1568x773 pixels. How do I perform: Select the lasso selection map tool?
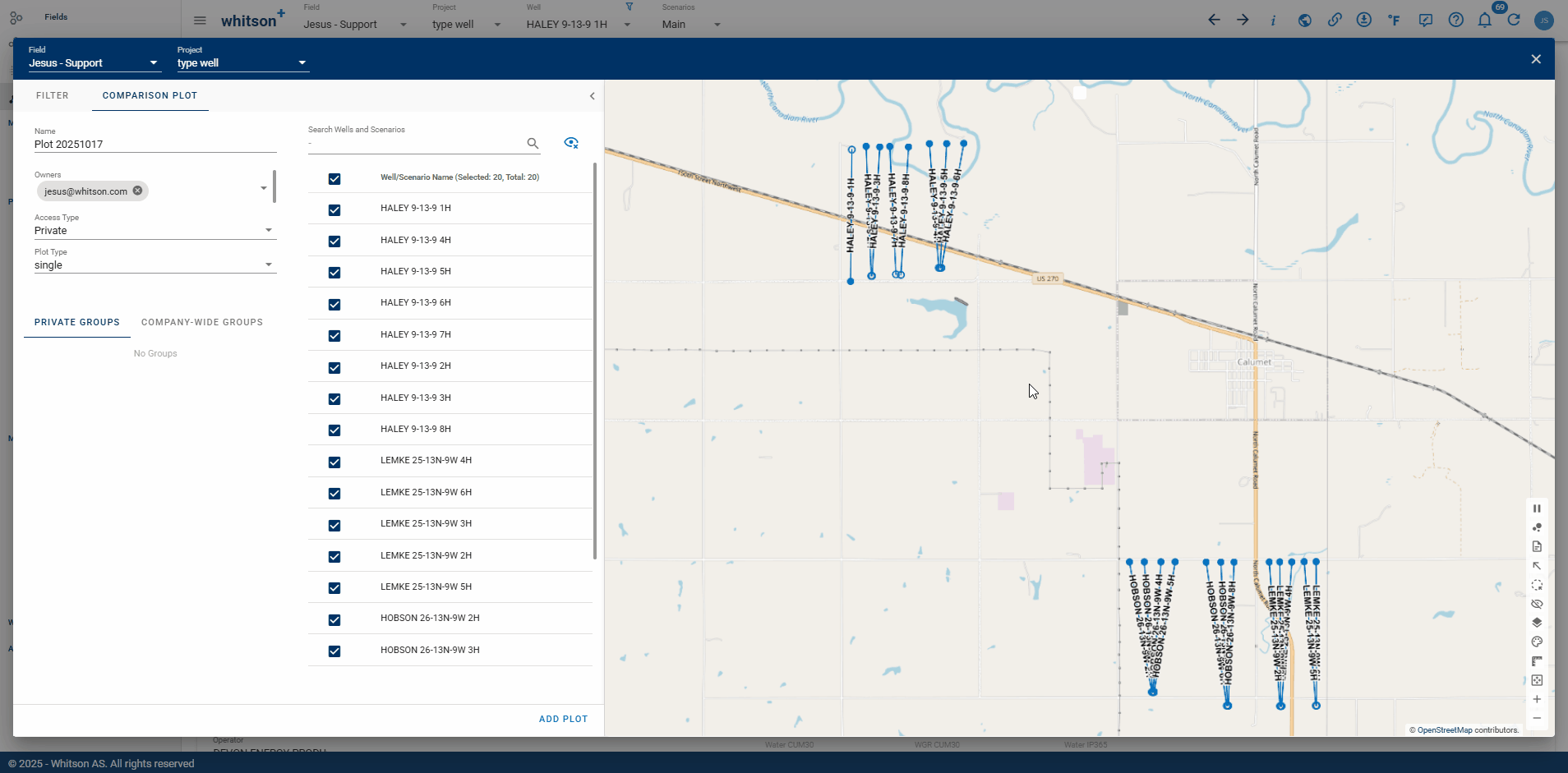(1537, 585)
